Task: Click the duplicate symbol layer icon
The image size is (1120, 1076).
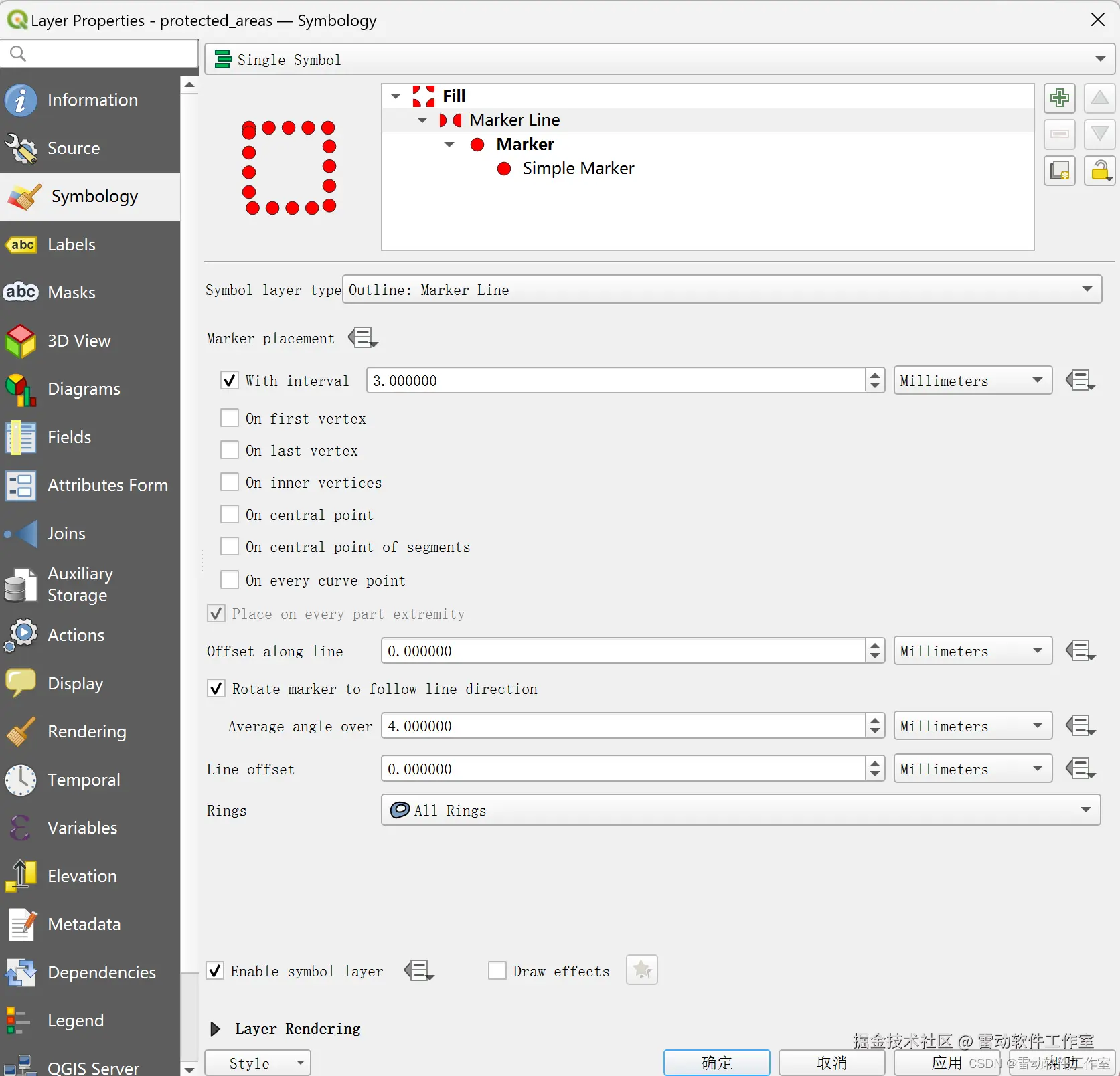Action: pos(1060,171)
